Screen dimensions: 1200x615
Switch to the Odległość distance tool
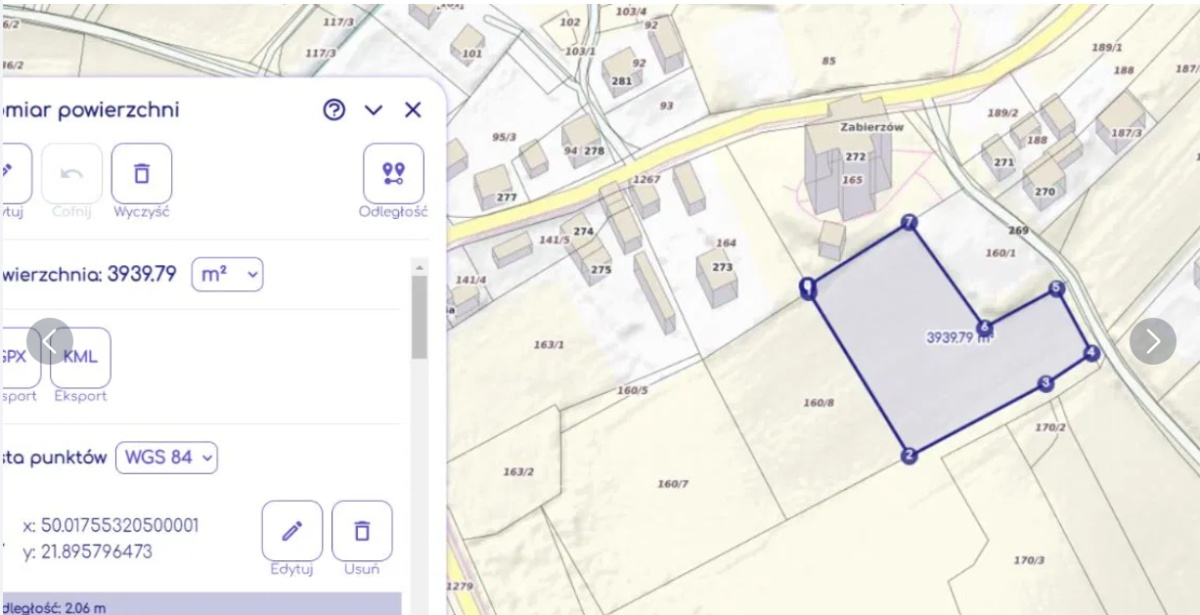pyautogui.click(x=393, y=174)
